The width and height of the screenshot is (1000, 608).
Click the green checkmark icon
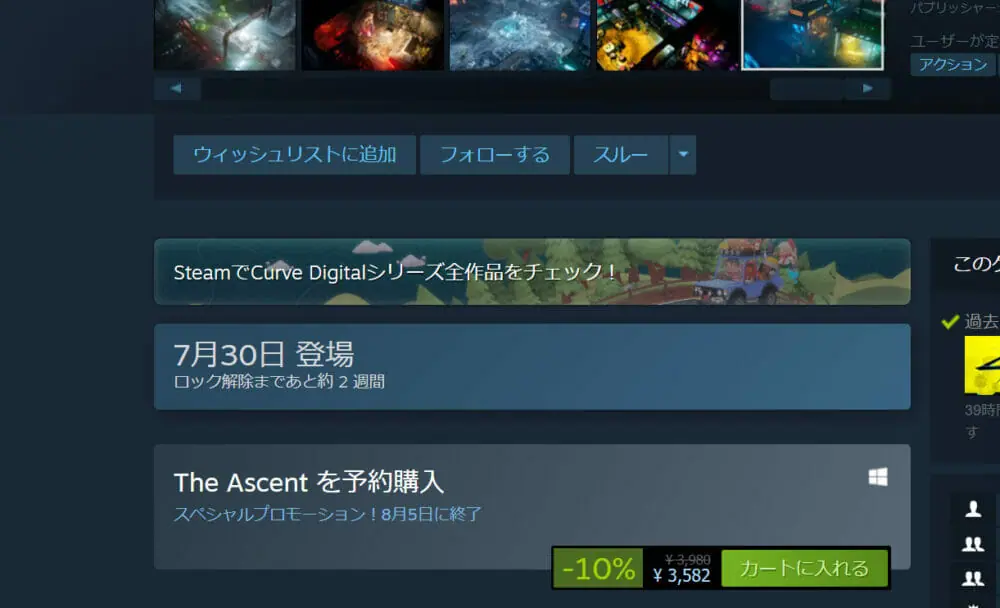[x=950, y=322]
